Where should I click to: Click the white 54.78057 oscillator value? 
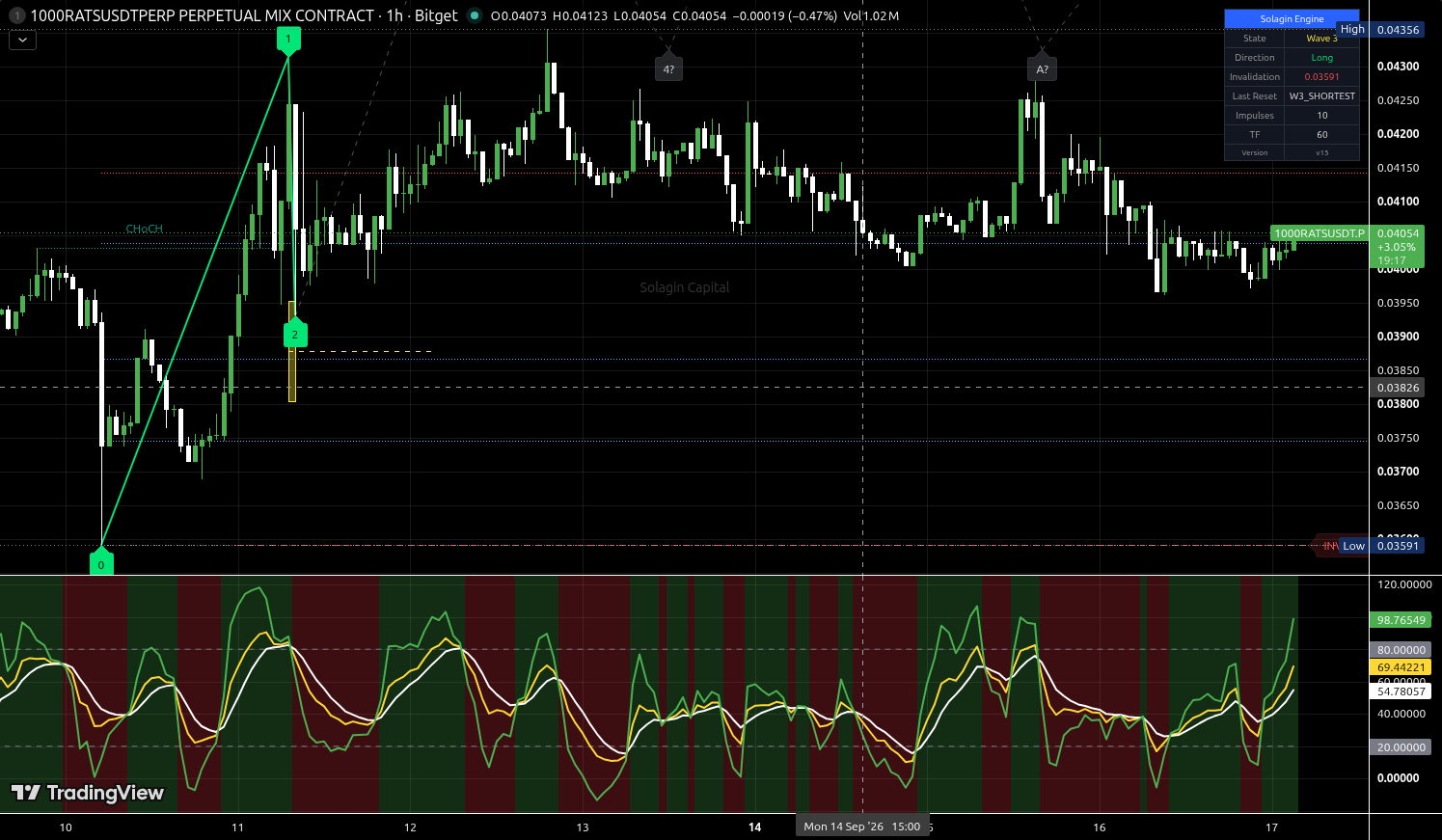[x=1401, y=691]
